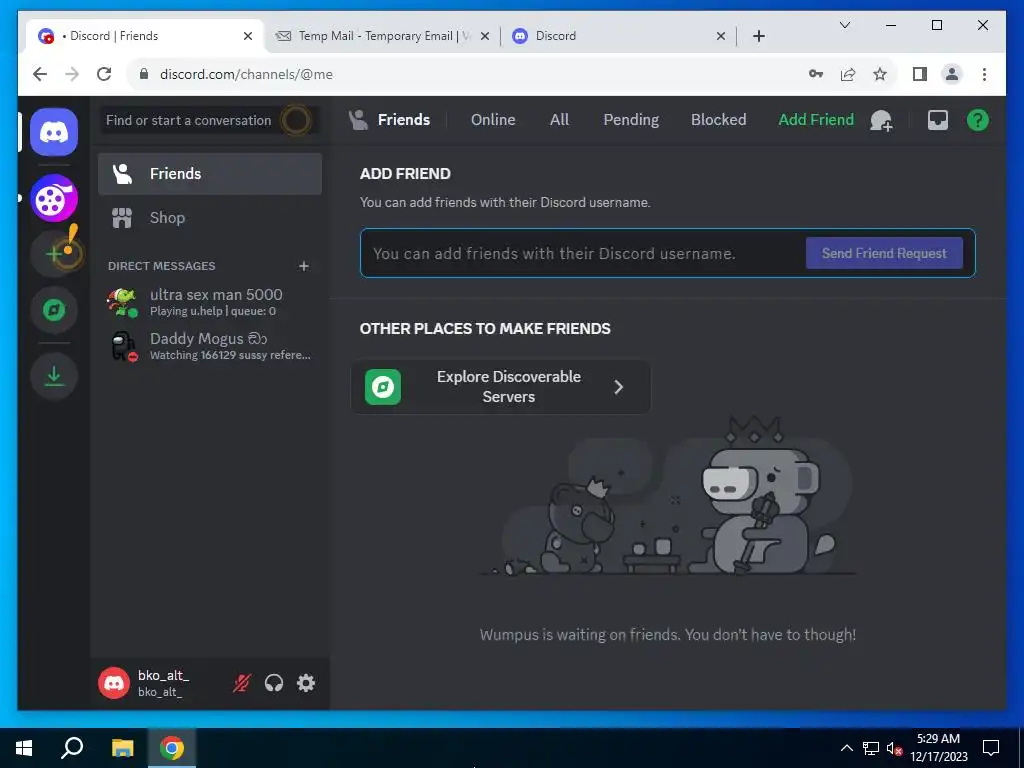Close the Discord | Friends tab
This screenshot has height=768, width=1024.
248,36
